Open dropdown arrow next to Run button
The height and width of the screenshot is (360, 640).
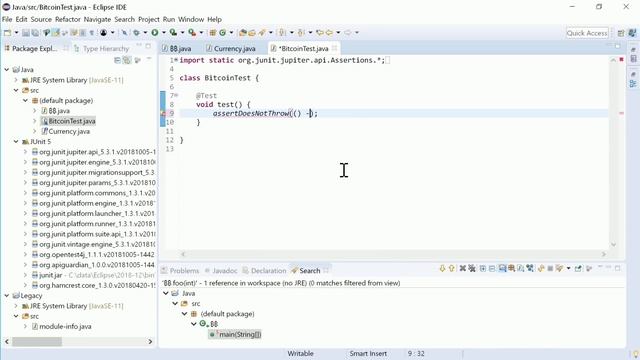163,33
